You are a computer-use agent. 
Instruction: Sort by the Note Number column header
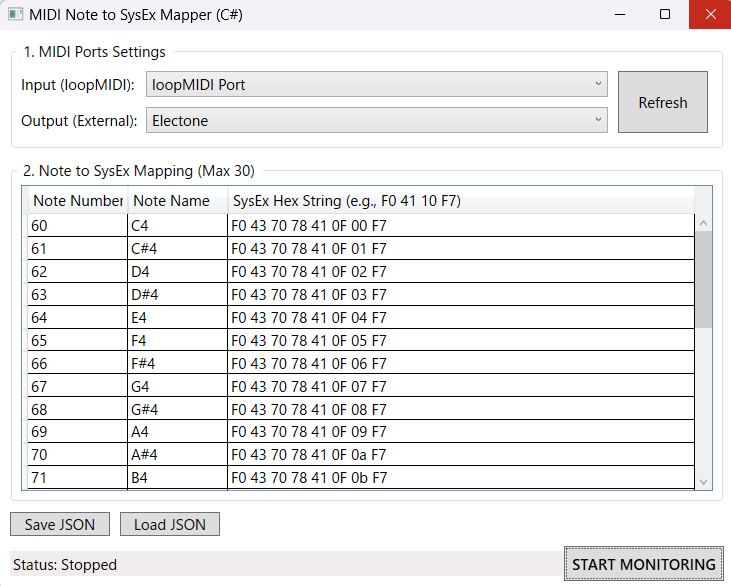pos(78,201)
